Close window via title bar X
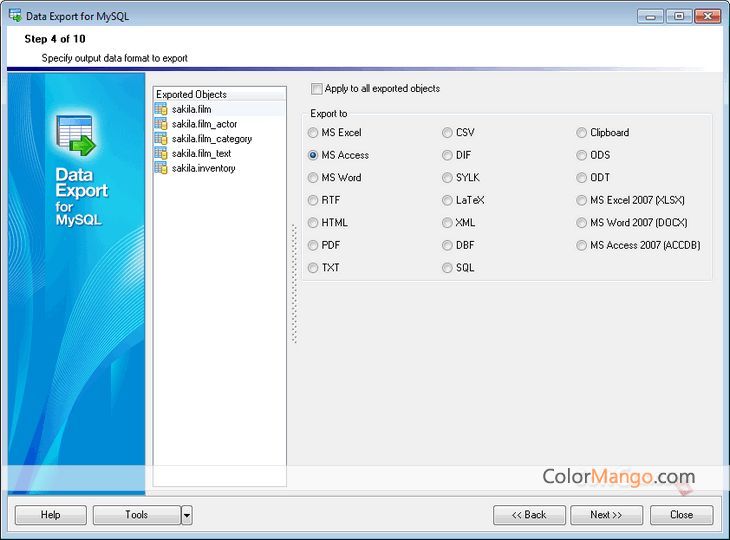The height and width of the screenshot is (540, 730). pos(708,16)
